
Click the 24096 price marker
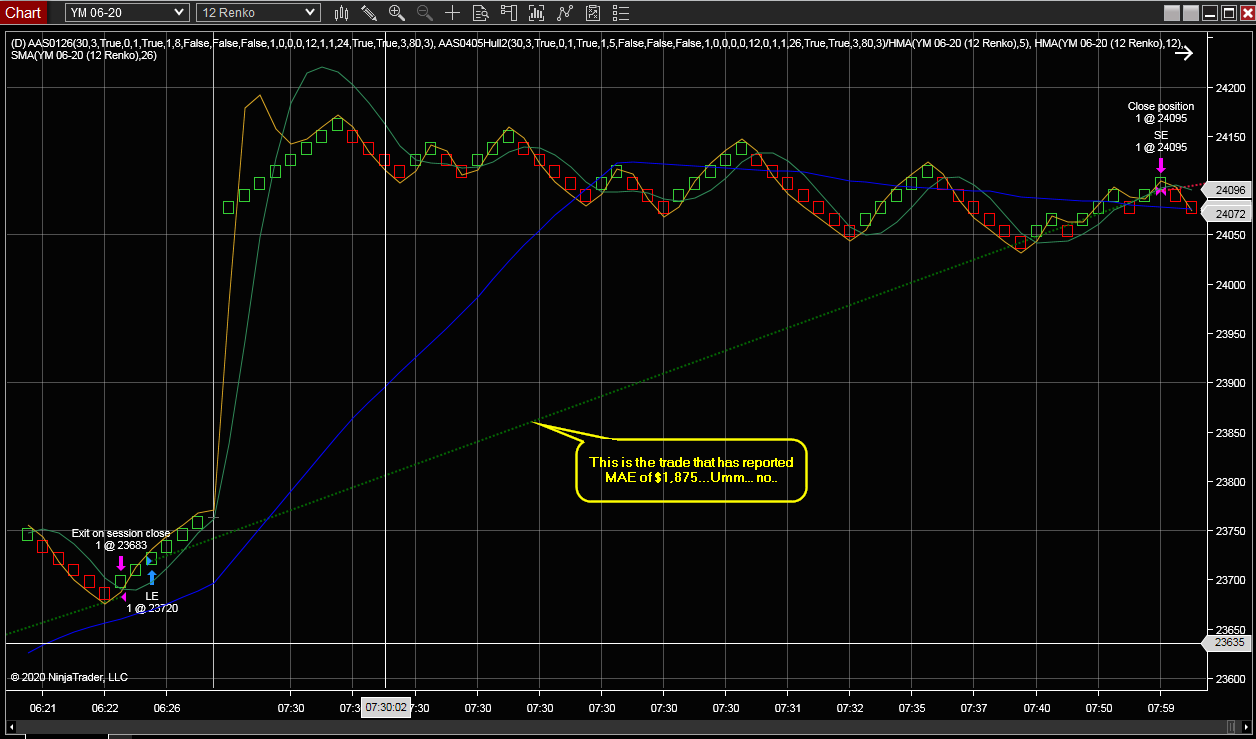click(x=1228, y=190)
